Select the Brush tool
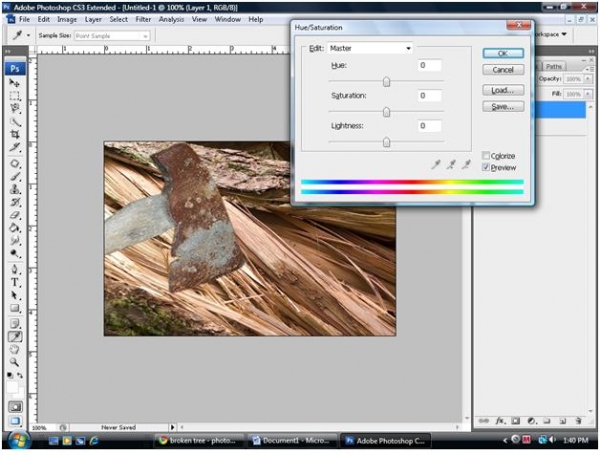 [x=15, y=176]
